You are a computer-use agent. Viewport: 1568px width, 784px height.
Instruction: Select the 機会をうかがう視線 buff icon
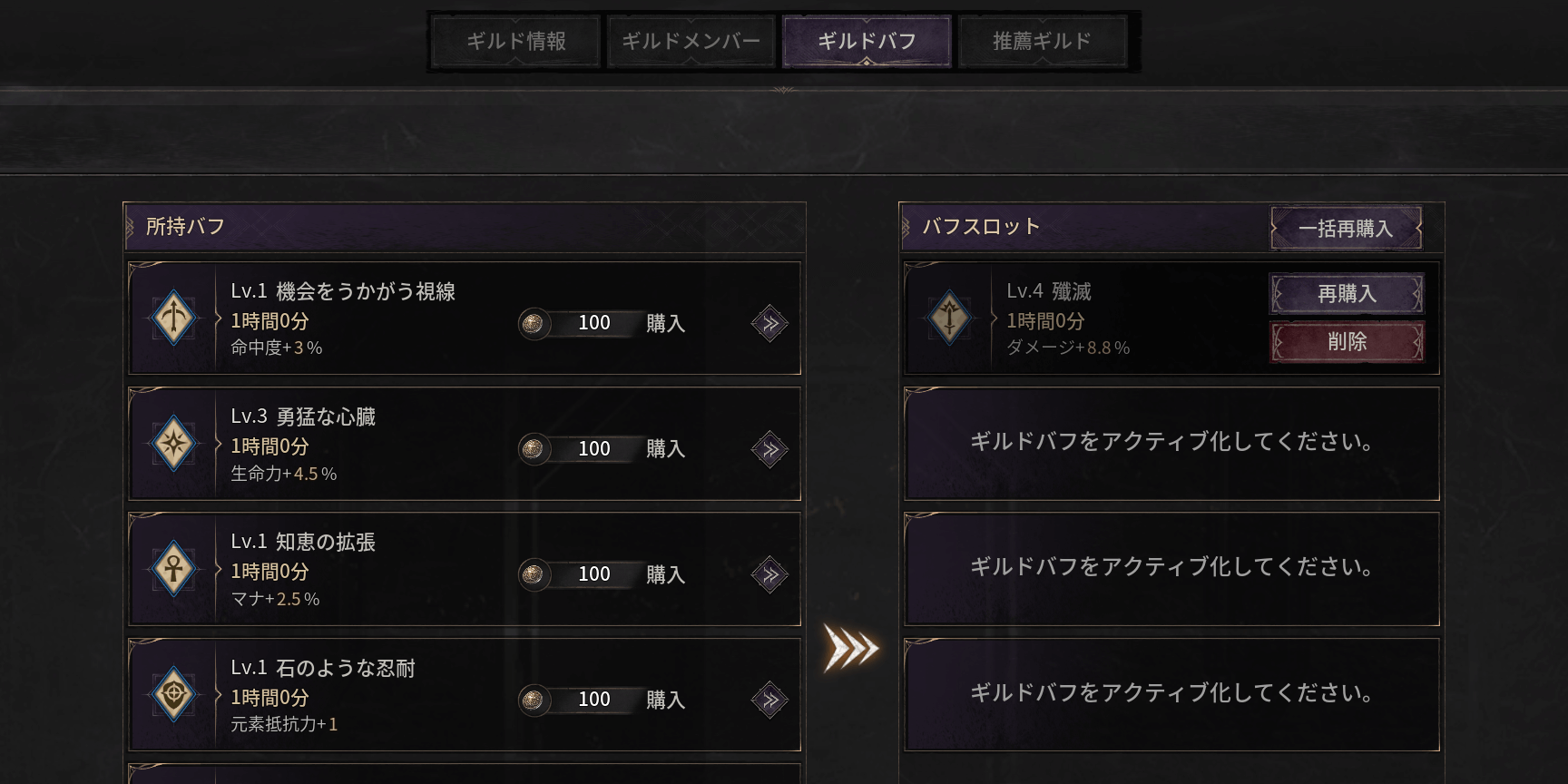pos(173,318)
